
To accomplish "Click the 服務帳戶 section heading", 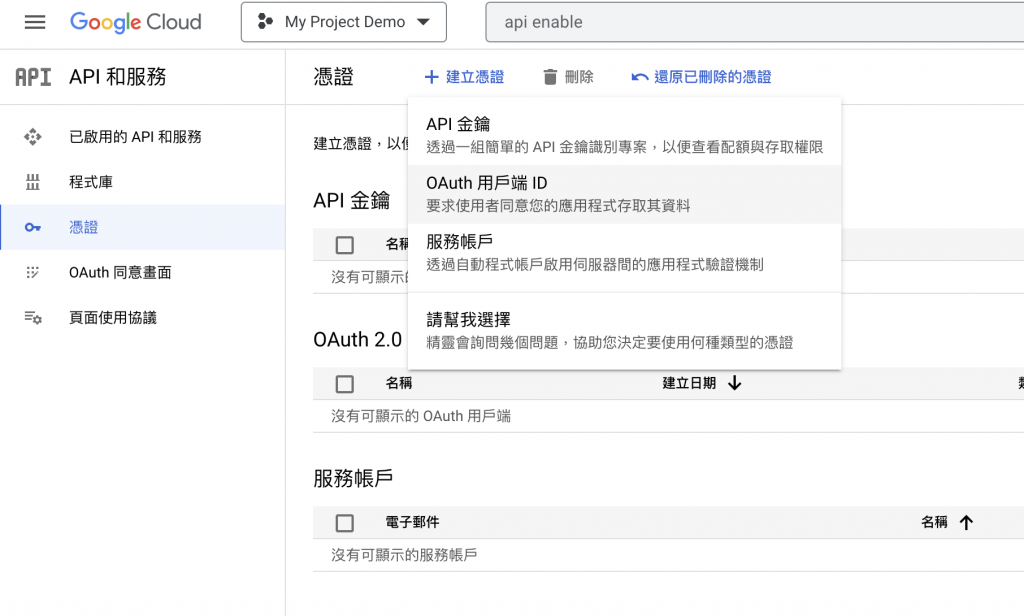I will tap(353, 479).
